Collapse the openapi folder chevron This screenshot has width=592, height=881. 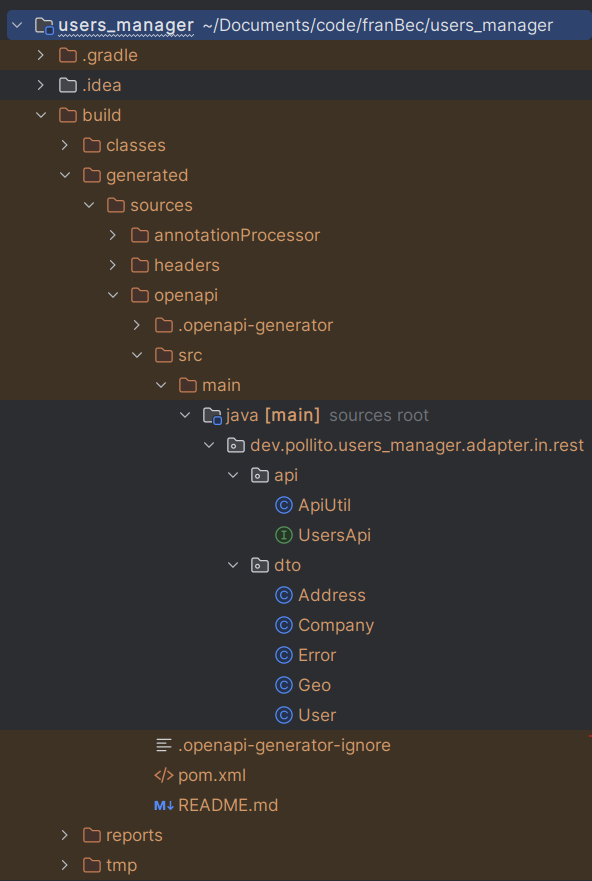coord(112,295)
